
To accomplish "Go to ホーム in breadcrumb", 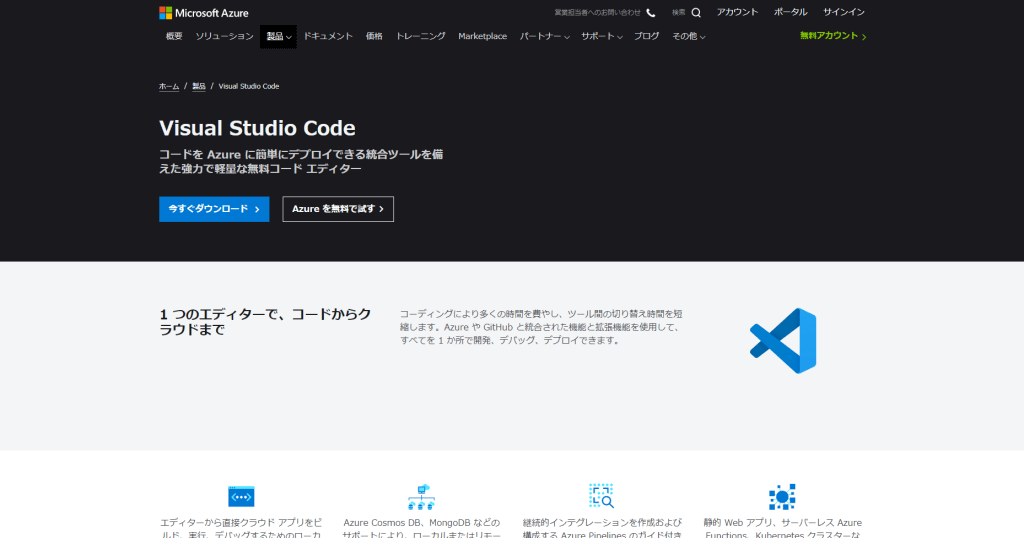I will [168, 86].
